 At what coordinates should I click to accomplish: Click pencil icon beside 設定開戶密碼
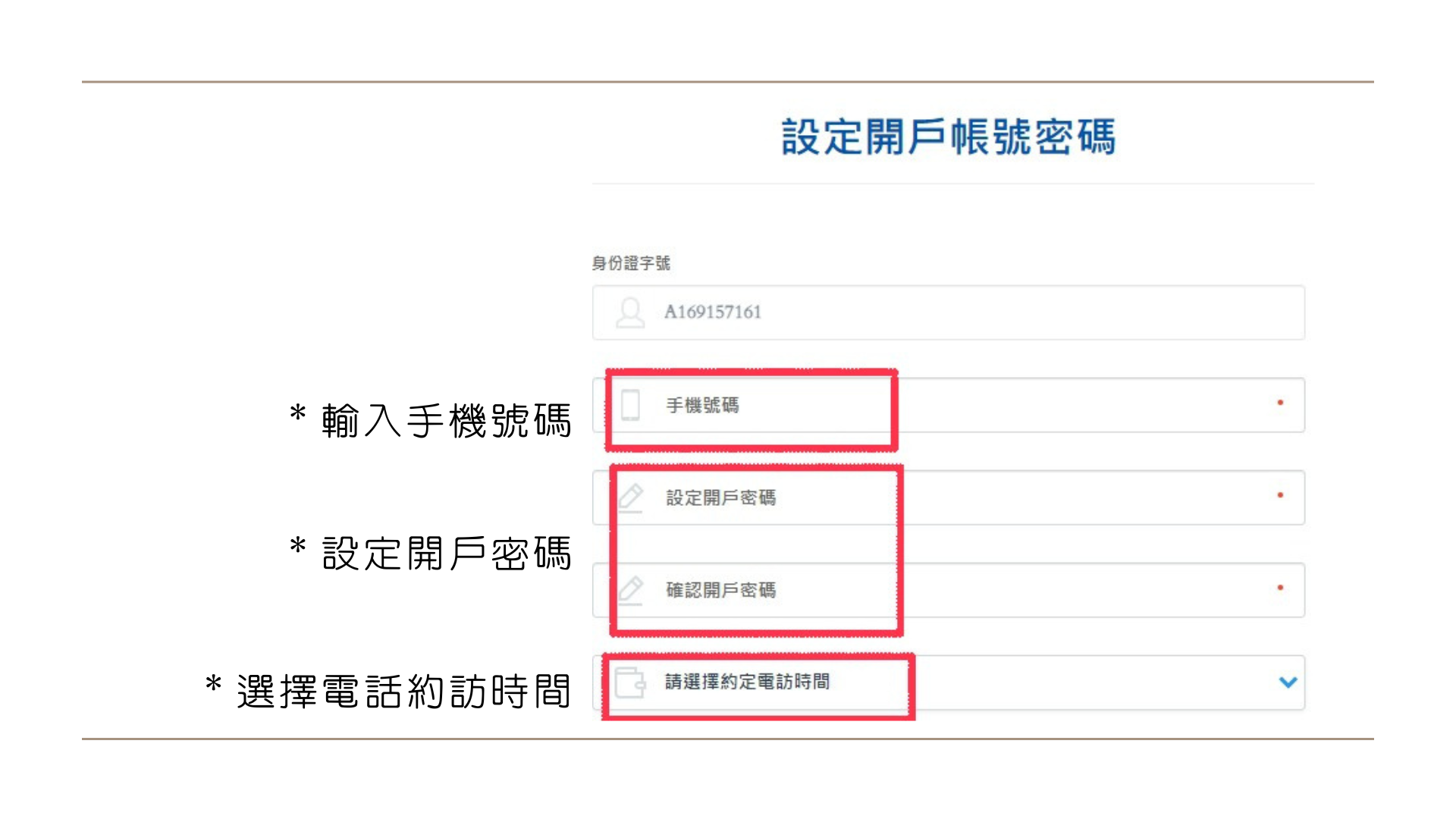point(630,497)
